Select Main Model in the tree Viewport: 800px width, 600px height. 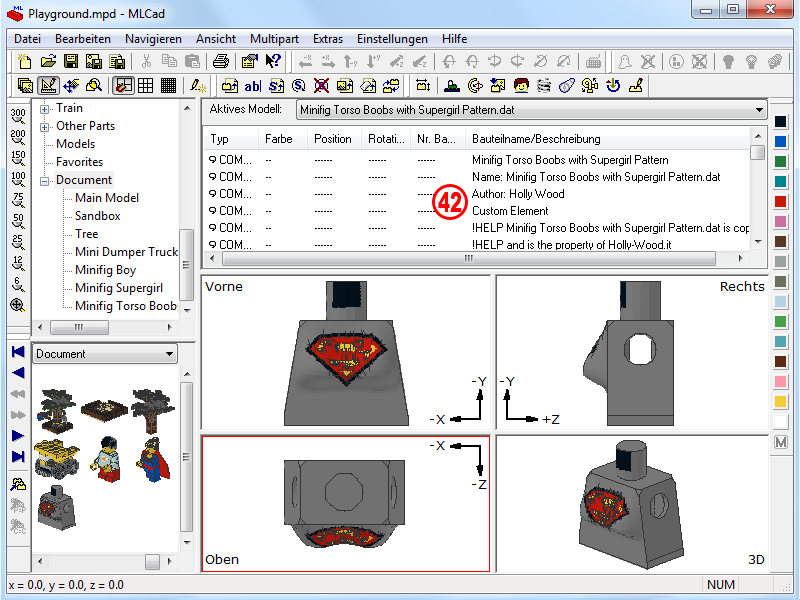click(107, 198)
